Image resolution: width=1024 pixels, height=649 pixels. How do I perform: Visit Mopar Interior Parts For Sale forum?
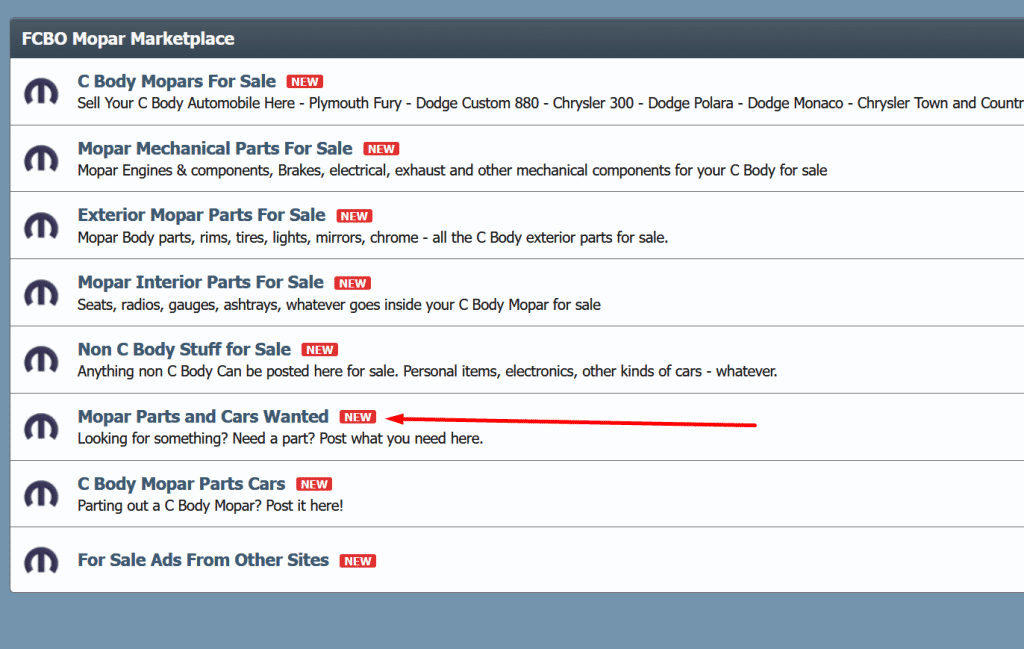[x=200, y=282]
